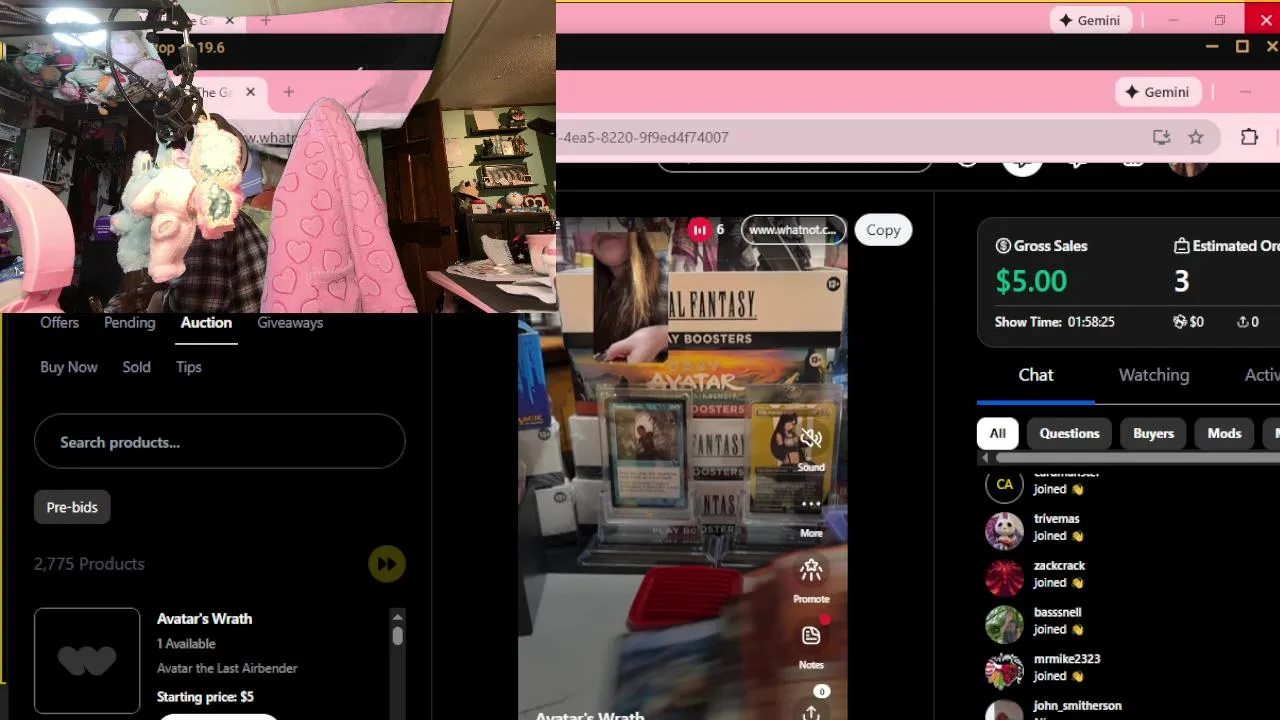Click the Search products field

tap(220, 442)
